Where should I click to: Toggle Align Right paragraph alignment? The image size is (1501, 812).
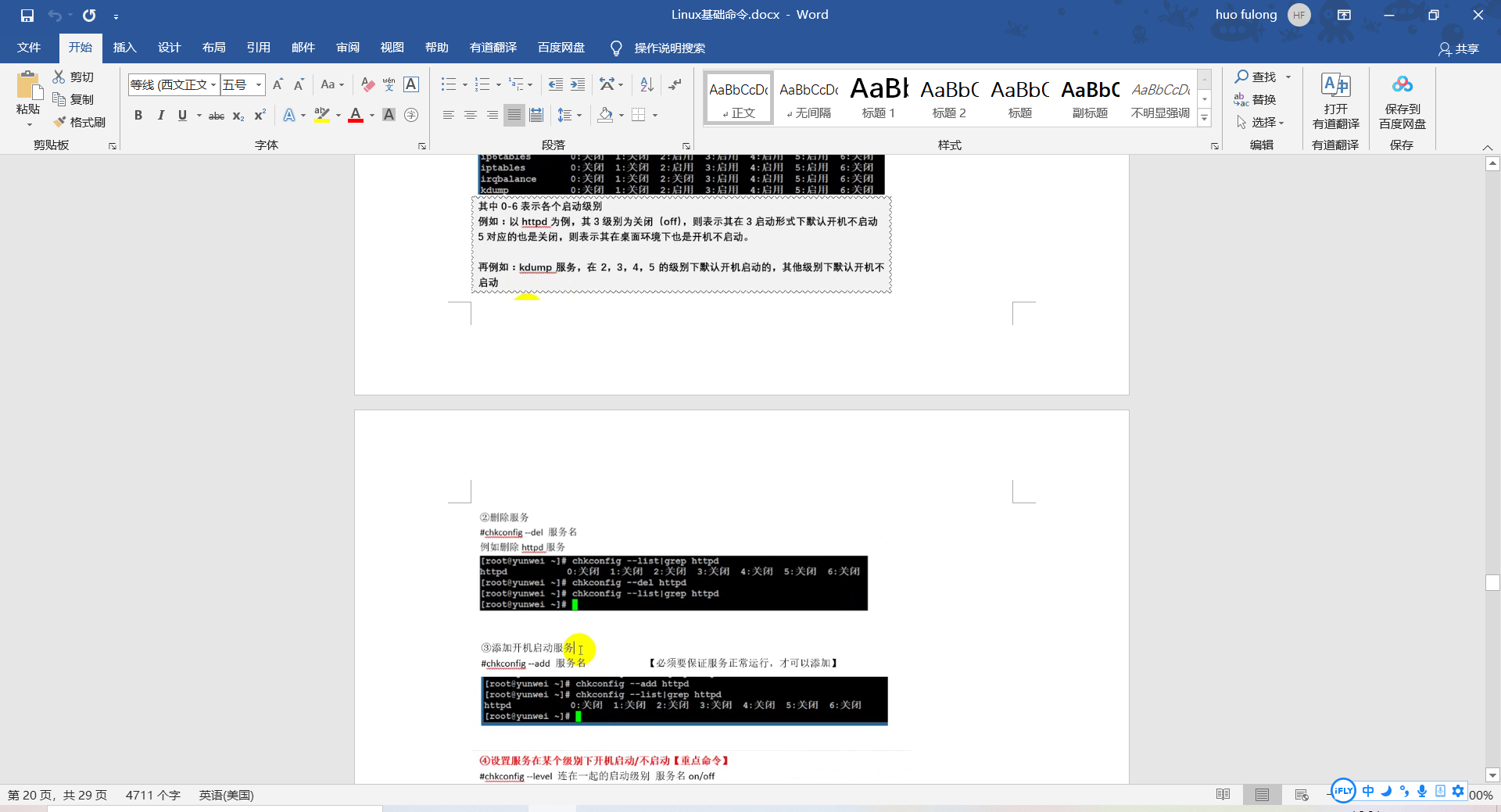(493, 115)
